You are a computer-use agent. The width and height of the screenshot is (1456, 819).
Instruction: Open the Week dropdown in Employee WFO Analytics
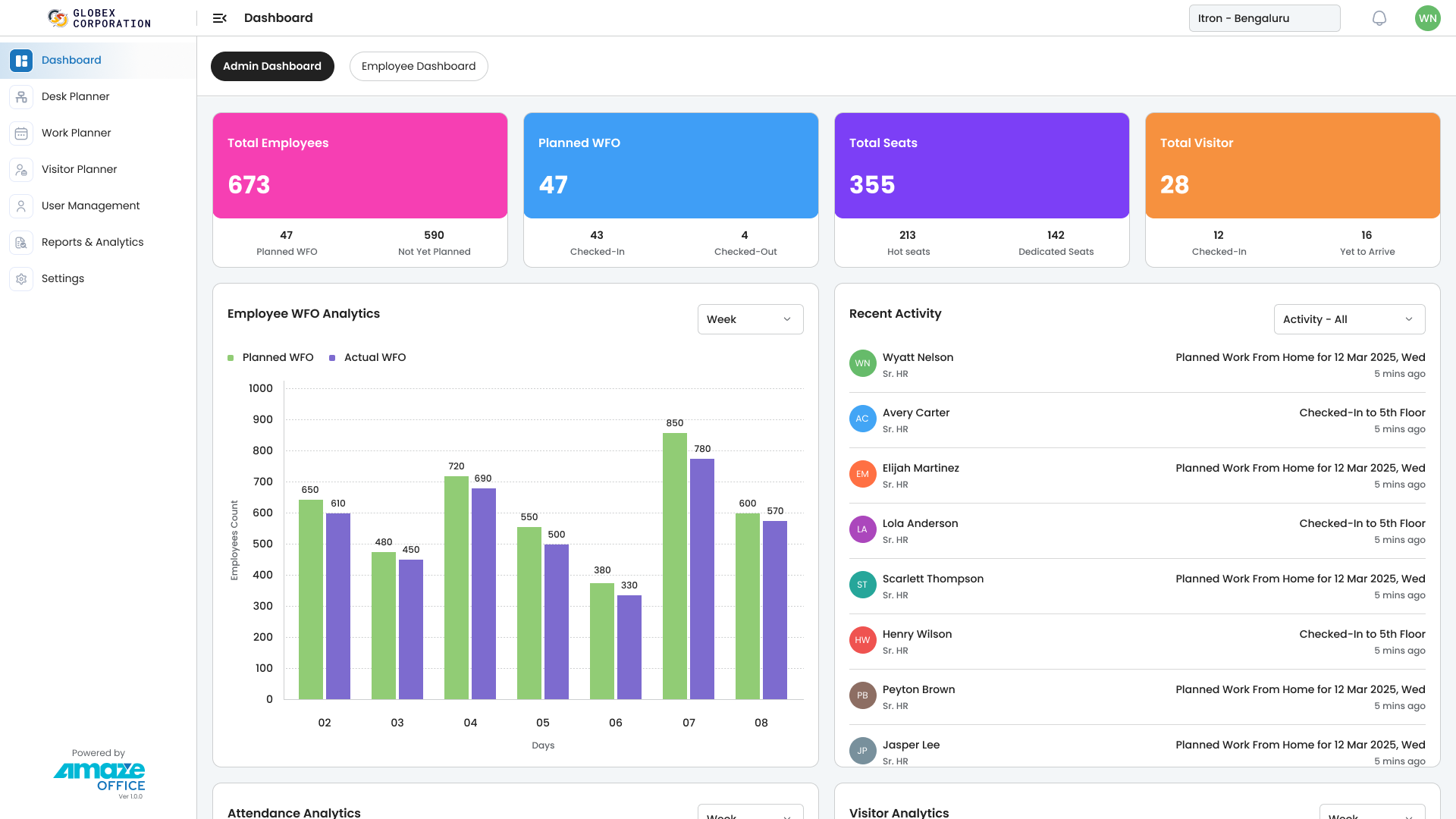[x=750, y=319]
